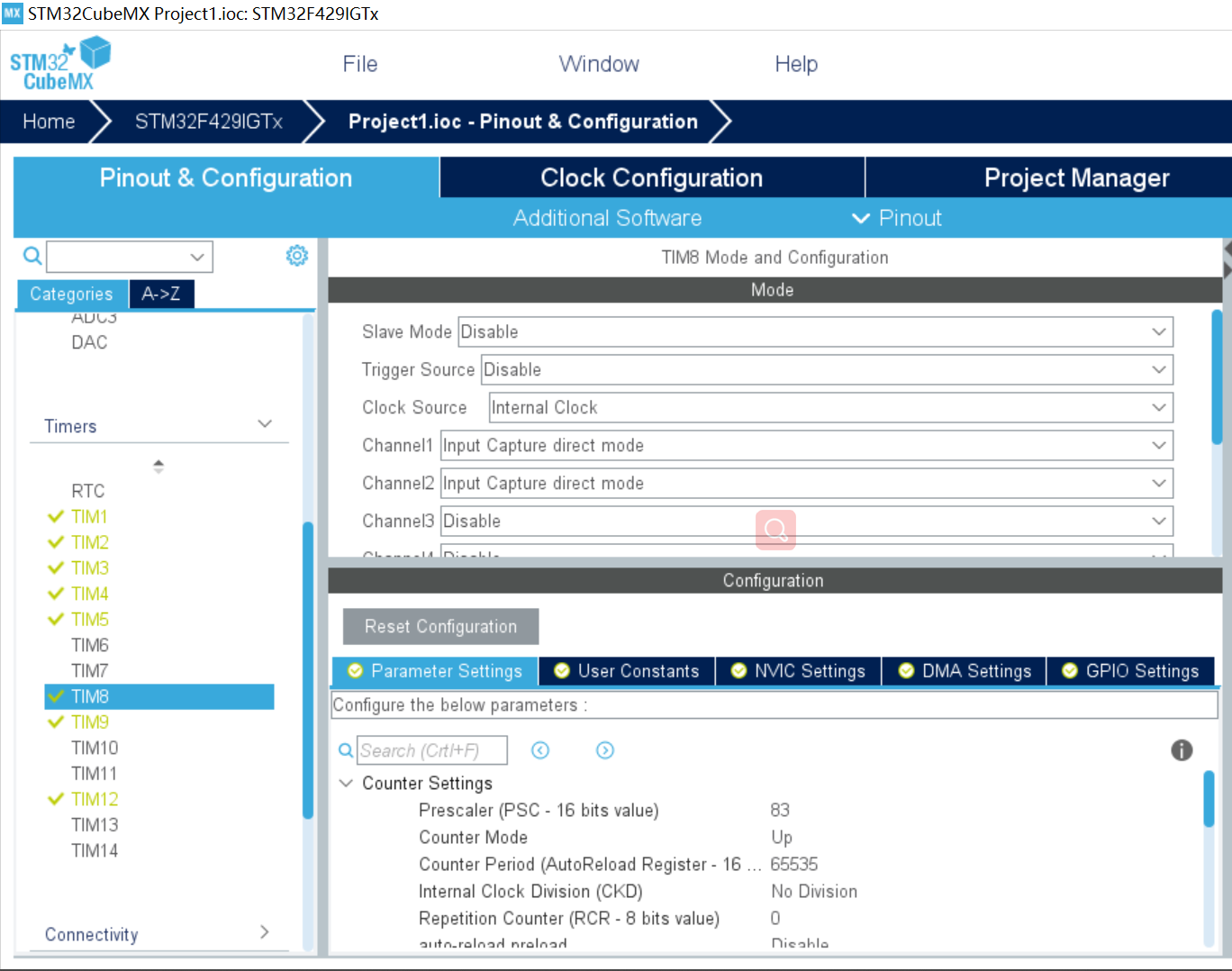
Task: Click Project1.ioc Pinout & Configuration breadcrumb
Action: (523, 122)
